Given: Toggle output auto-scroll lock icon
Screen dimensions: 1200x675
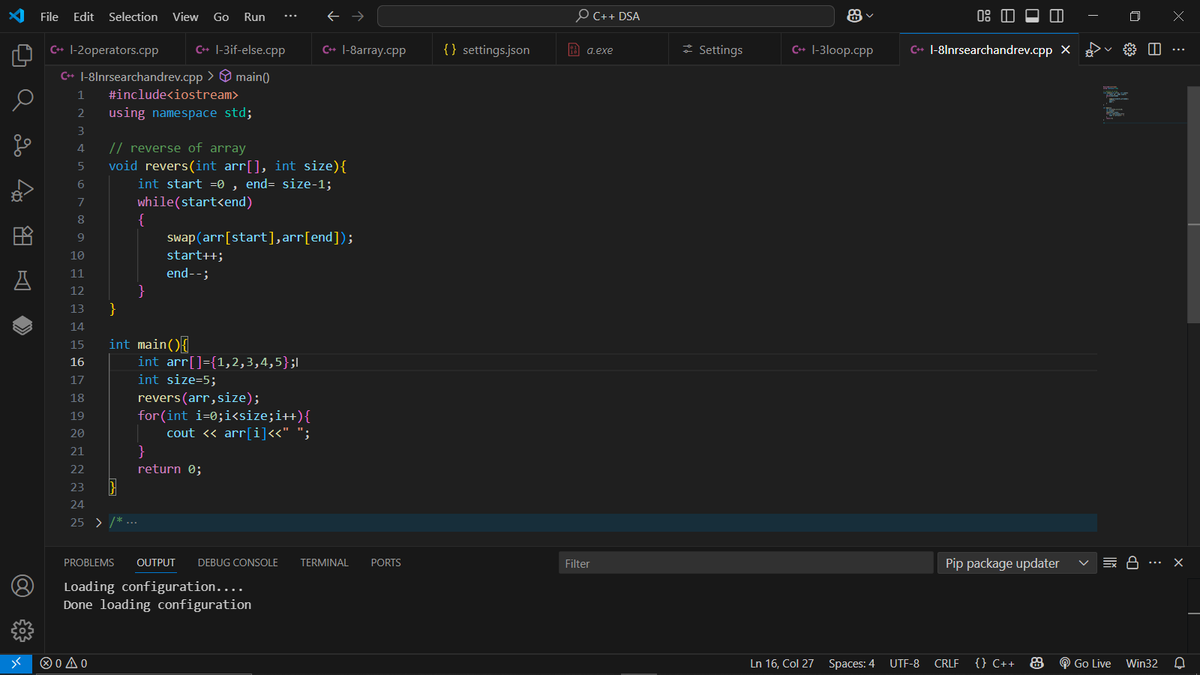Looking at the screenshot, I should [x=1133, y=563].
